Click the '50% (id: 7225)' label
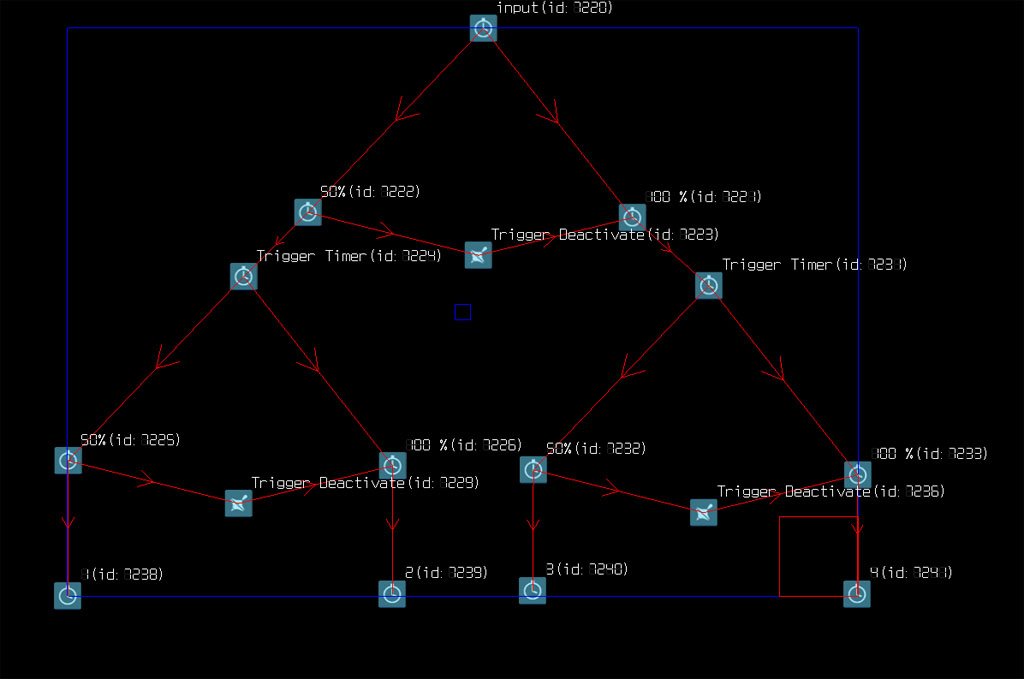This screenshot has width=1024, height=679. tap(130, 439)
